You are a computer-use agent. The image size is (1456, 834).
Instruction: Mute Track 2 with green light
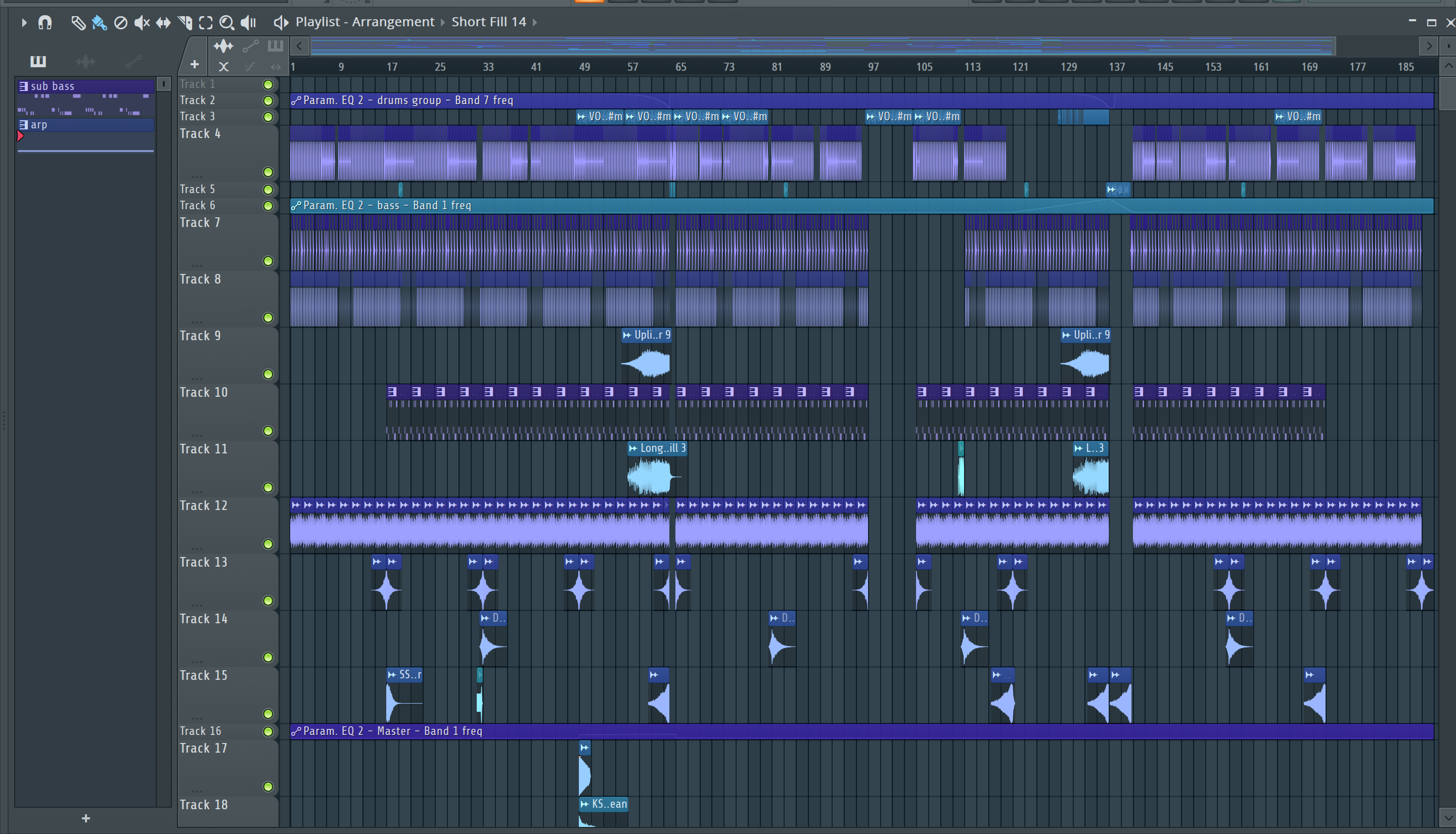click(x=267, y=101)
